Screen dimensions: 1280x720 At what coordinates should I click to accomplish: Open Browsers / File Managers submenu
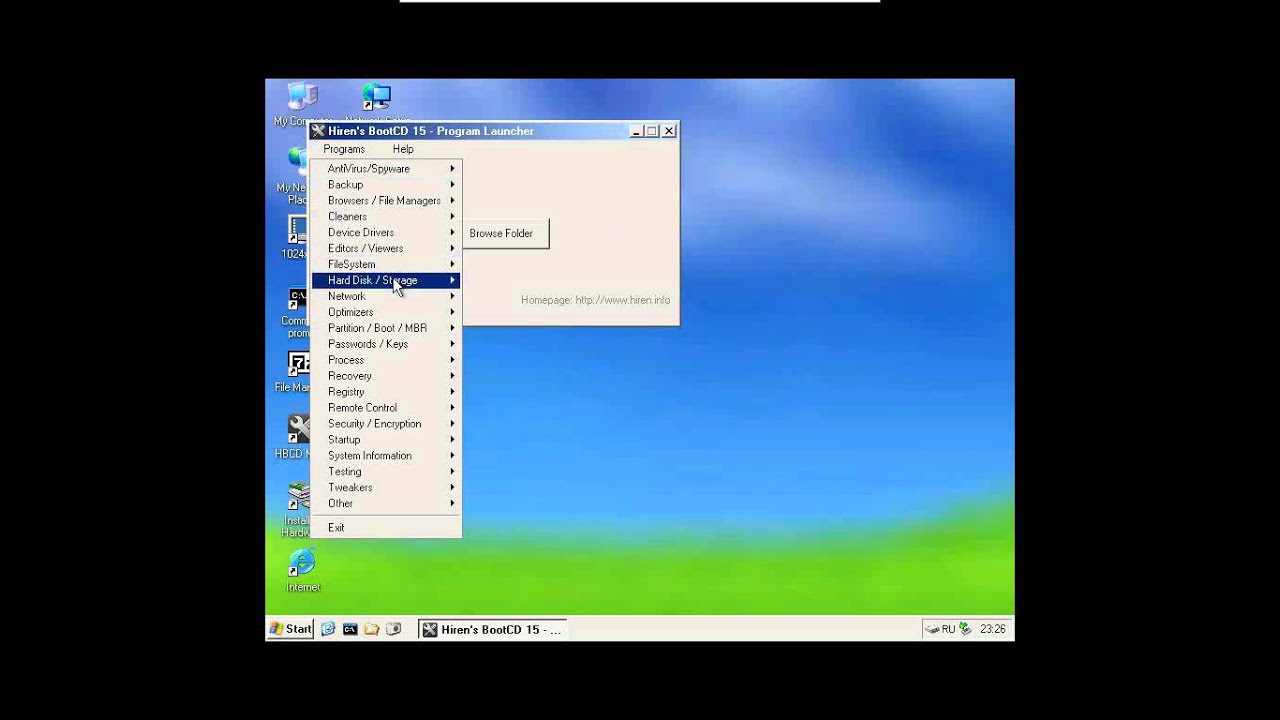click(386, 201)
